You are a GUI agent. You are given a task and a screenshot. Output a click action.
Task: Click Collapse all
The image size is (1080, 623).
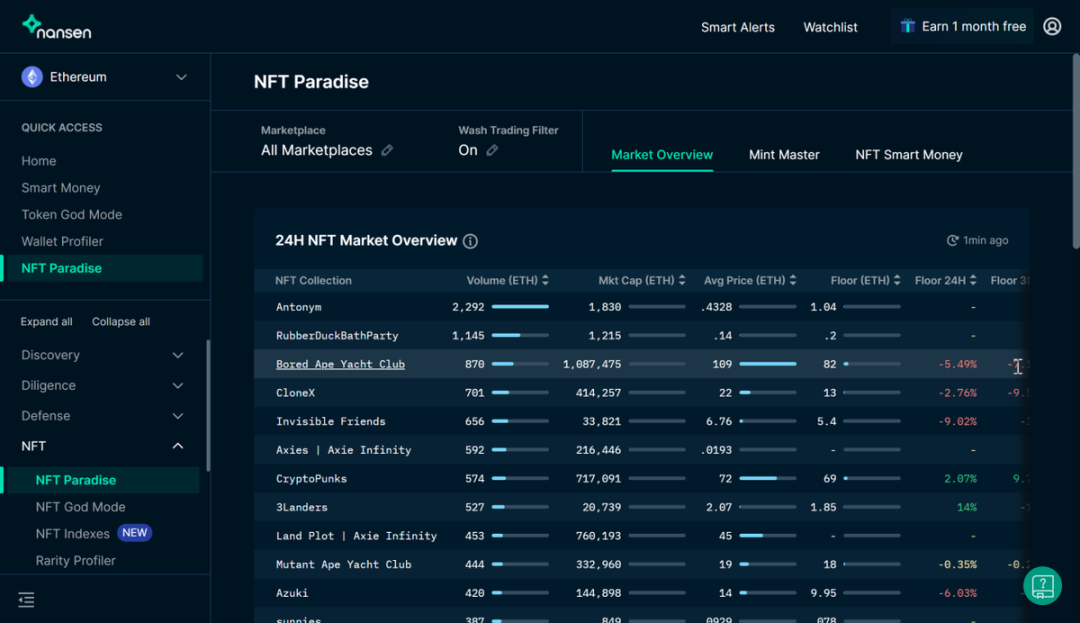(121, 321)
